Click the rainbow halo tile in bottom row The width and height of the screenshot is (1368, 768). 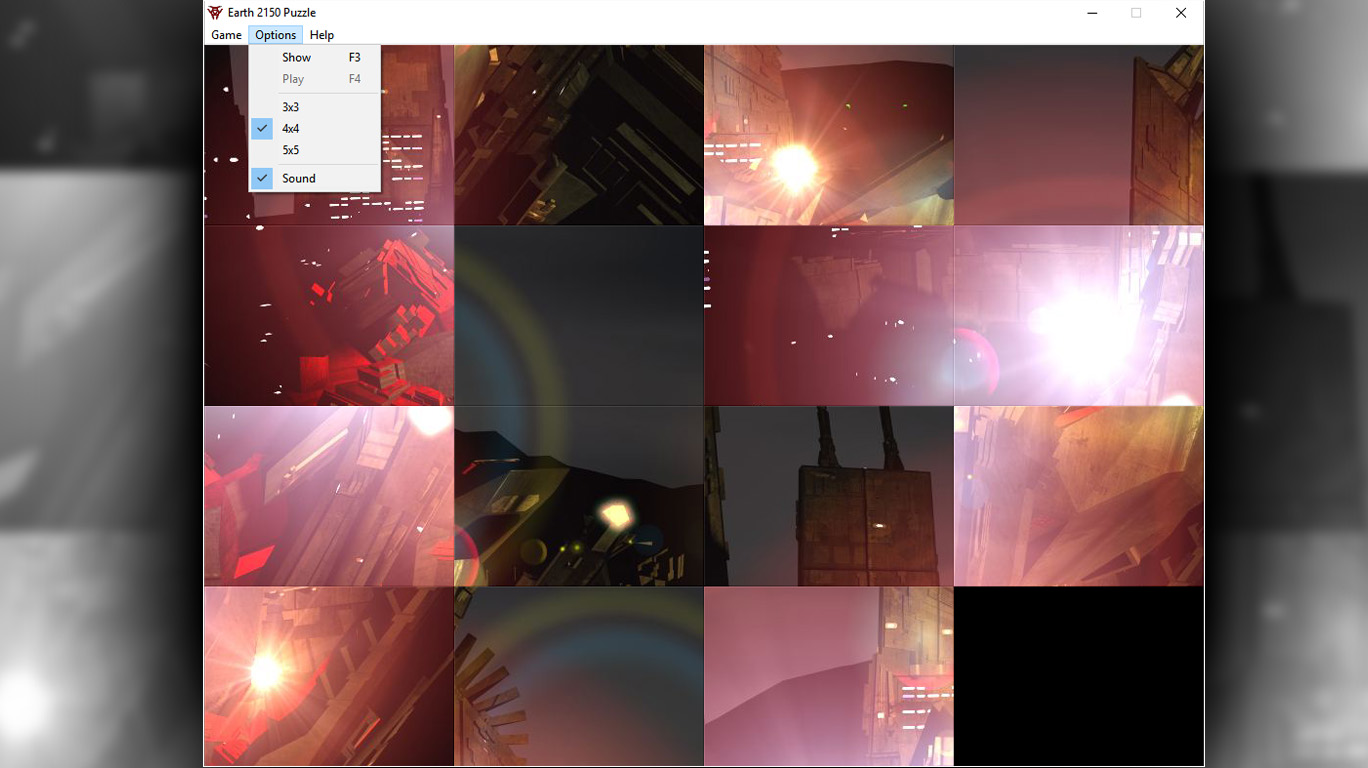[578, 676]
